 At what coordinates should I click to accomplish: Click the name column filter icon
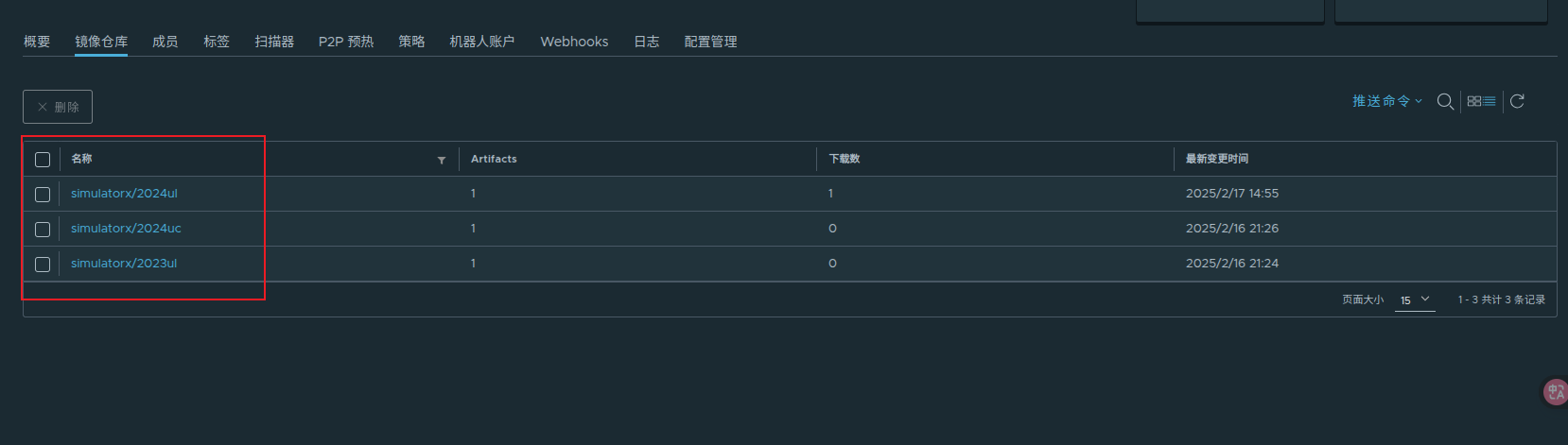pyautogui.click(x=442, y=160)
